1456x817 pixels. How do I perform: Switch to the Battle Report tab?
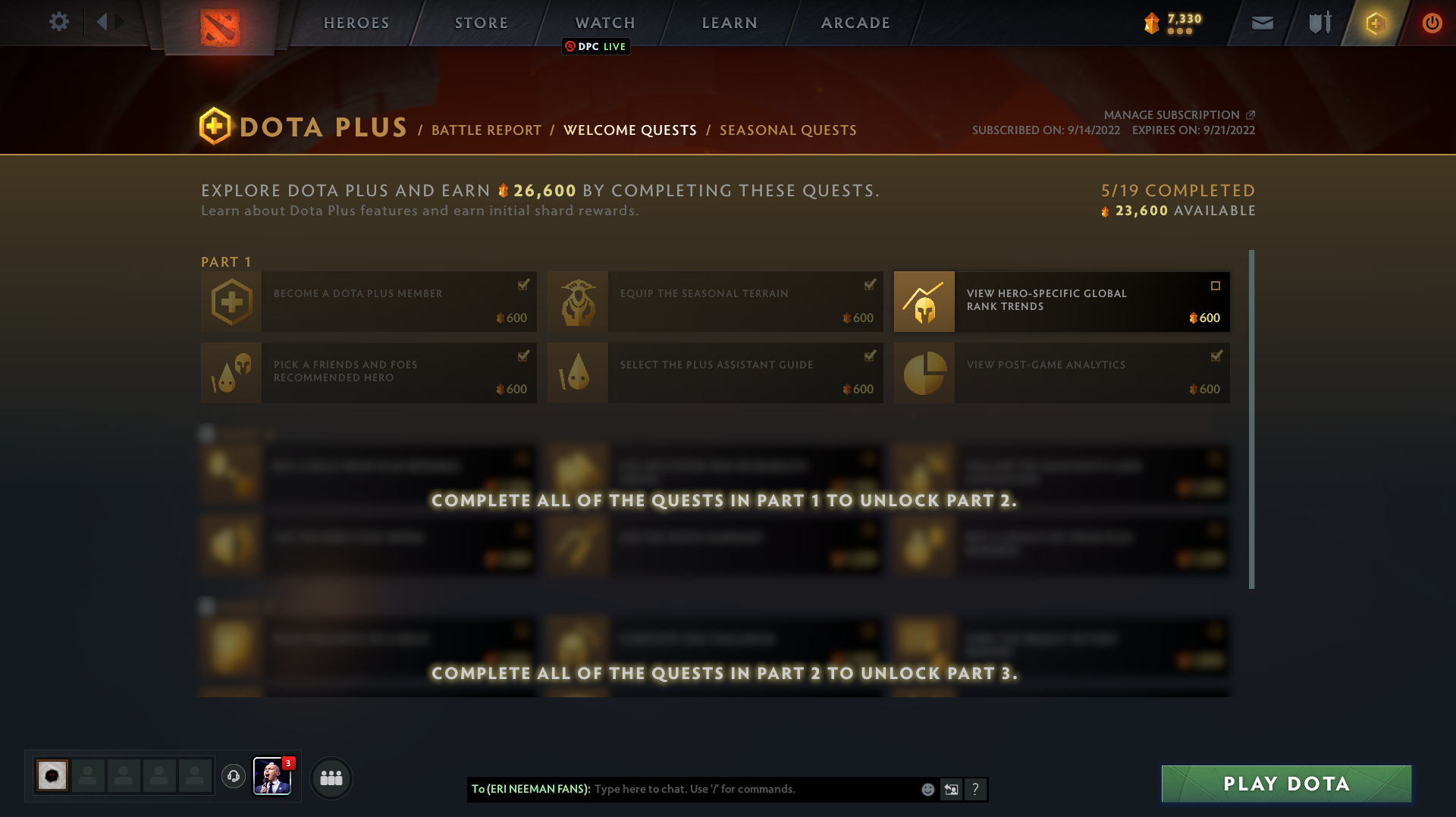pos(487,130)
